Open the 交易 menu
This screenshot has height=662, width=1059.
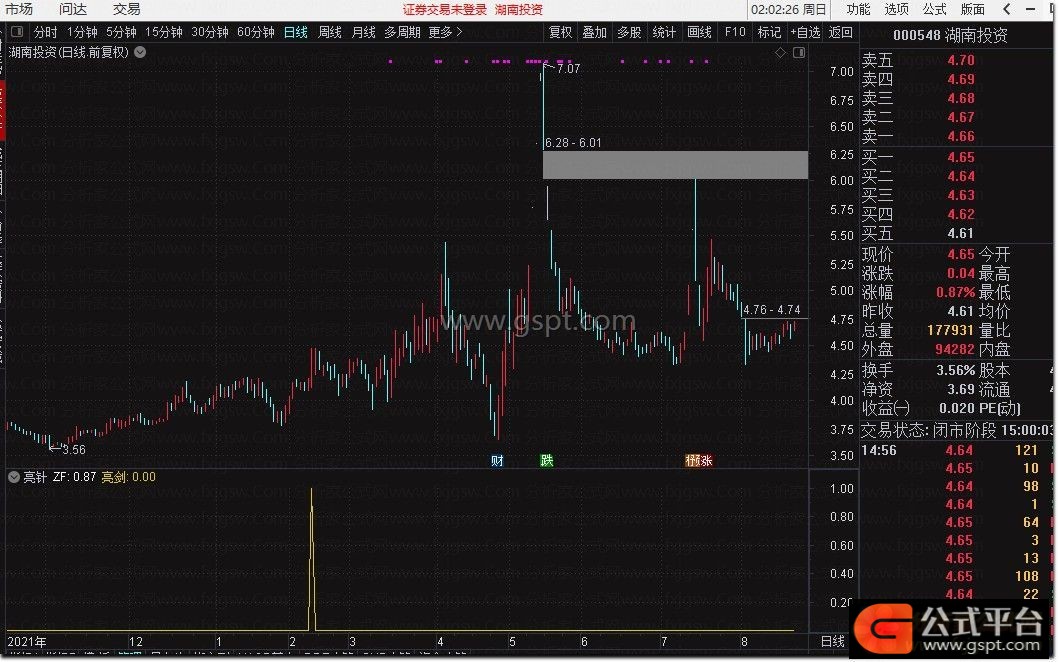(x=127, y=9)
